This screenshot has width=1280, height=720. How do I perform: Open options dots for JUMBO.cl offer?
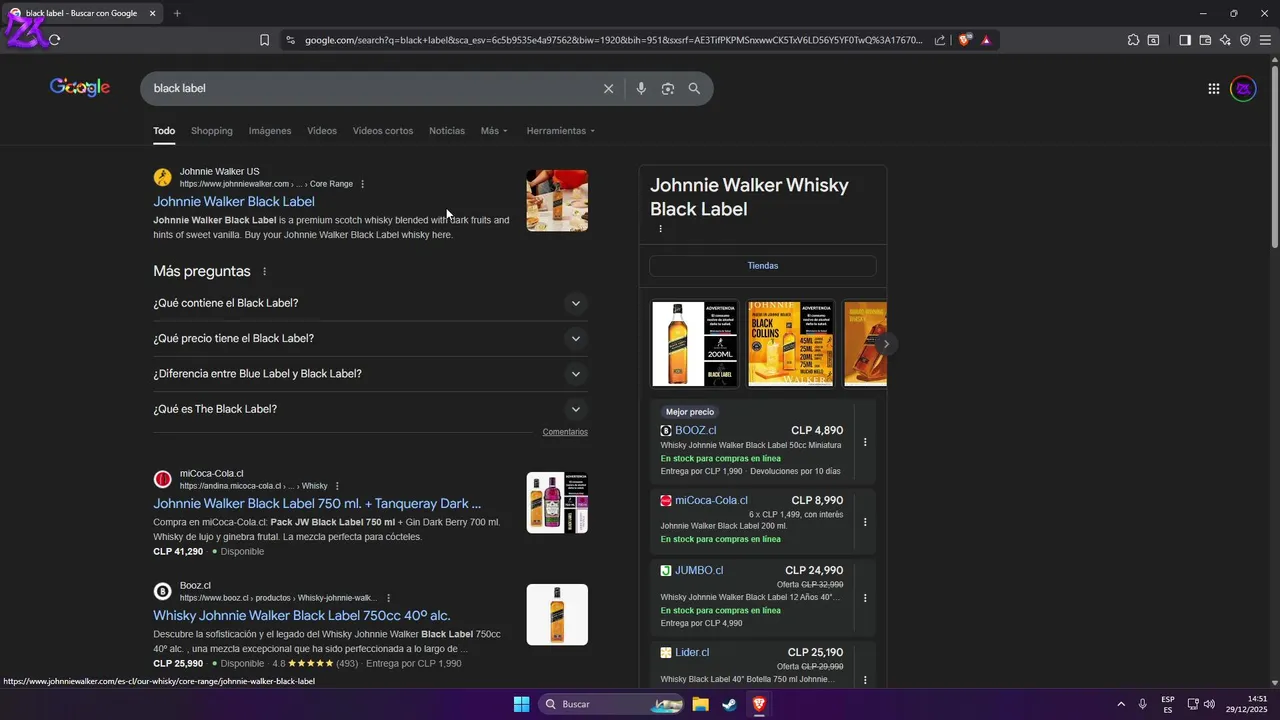tap(865, 598)
